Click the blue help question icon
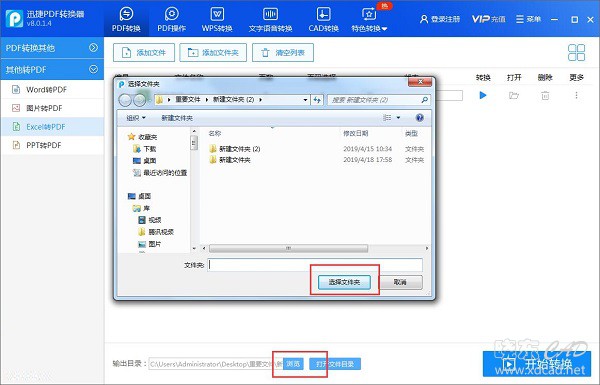 (419, 117)
